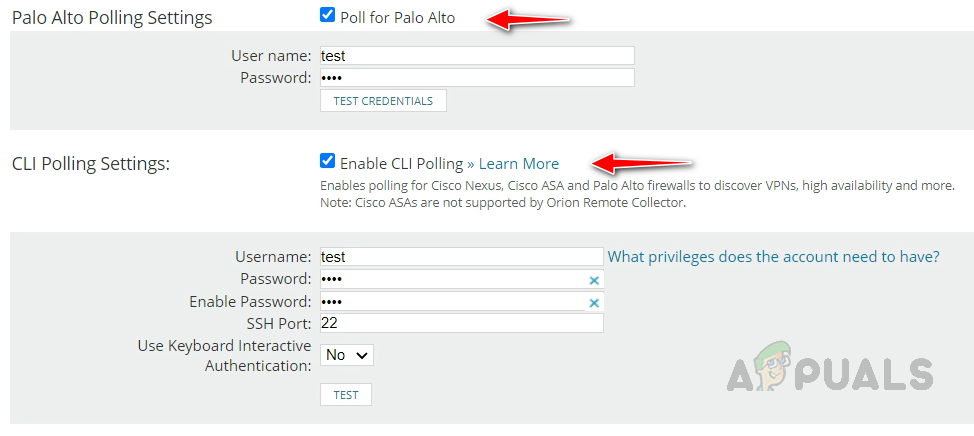The height and width of the screenshot is (436, 974).
Task: Click the Palo Alto Password field
Action: point(477,78)
